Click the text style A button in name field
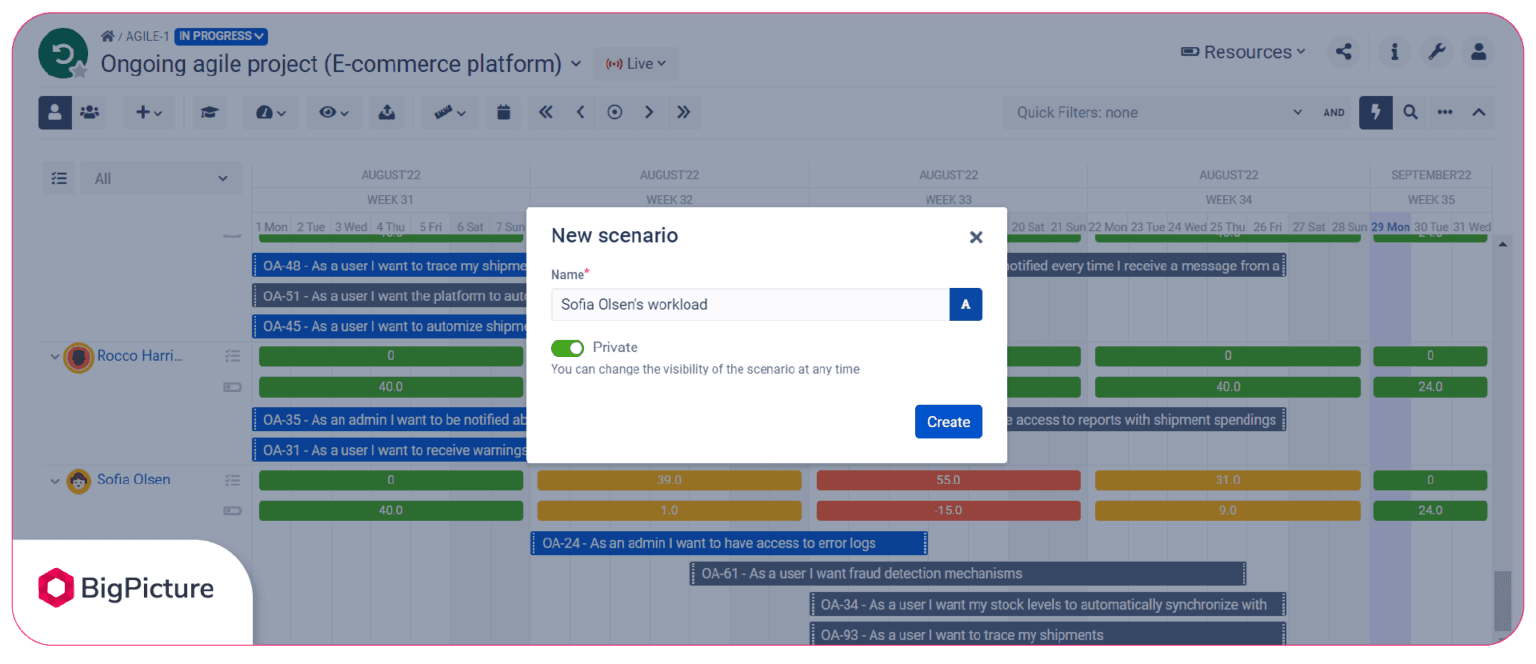The image size is (1536, 664). pos(966,304)
